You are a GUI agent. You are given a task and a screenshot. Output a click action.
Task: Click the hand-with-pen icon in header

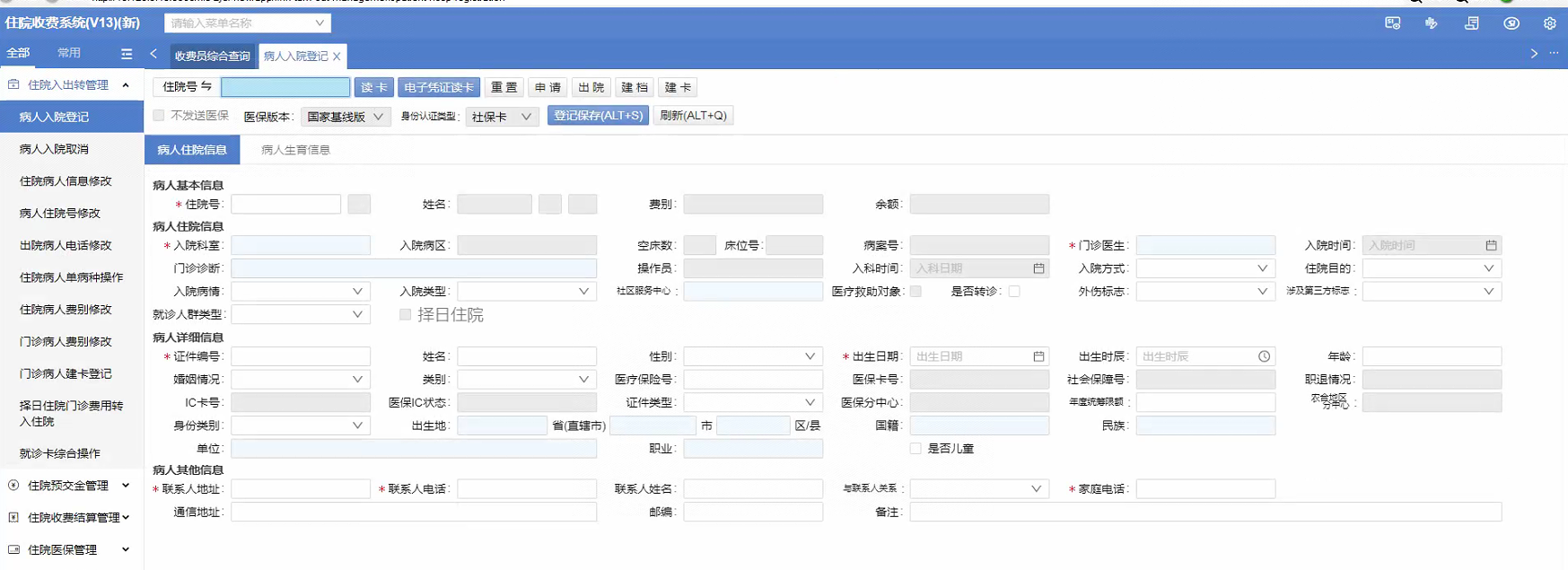pos(1432,23)
